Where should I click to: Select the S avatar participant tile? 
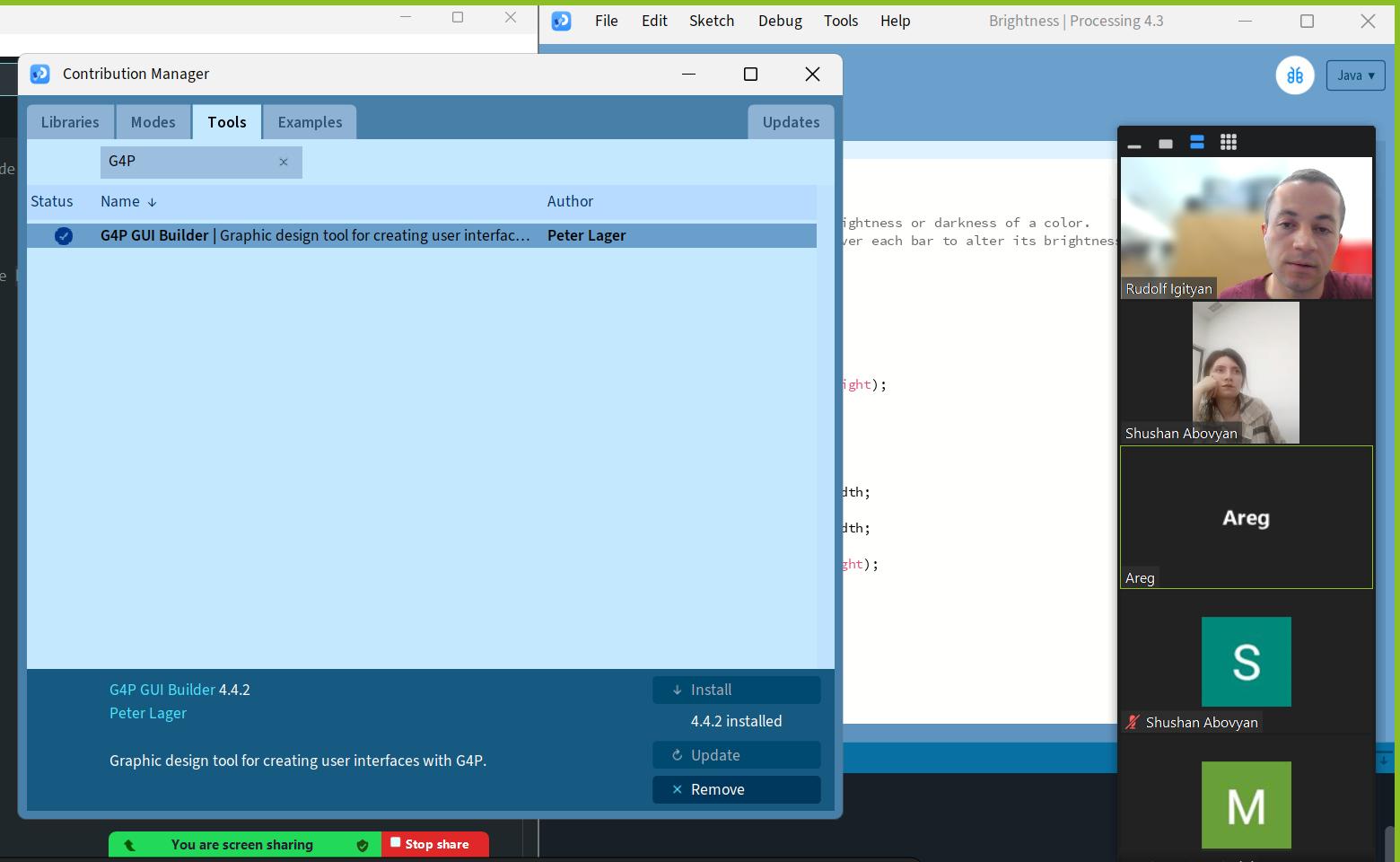(1247, 662)
